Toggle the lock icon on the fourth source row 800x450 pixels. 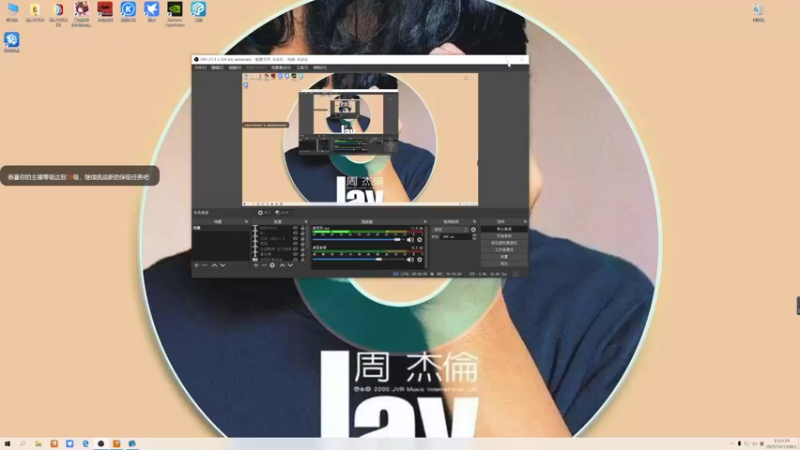303,243
